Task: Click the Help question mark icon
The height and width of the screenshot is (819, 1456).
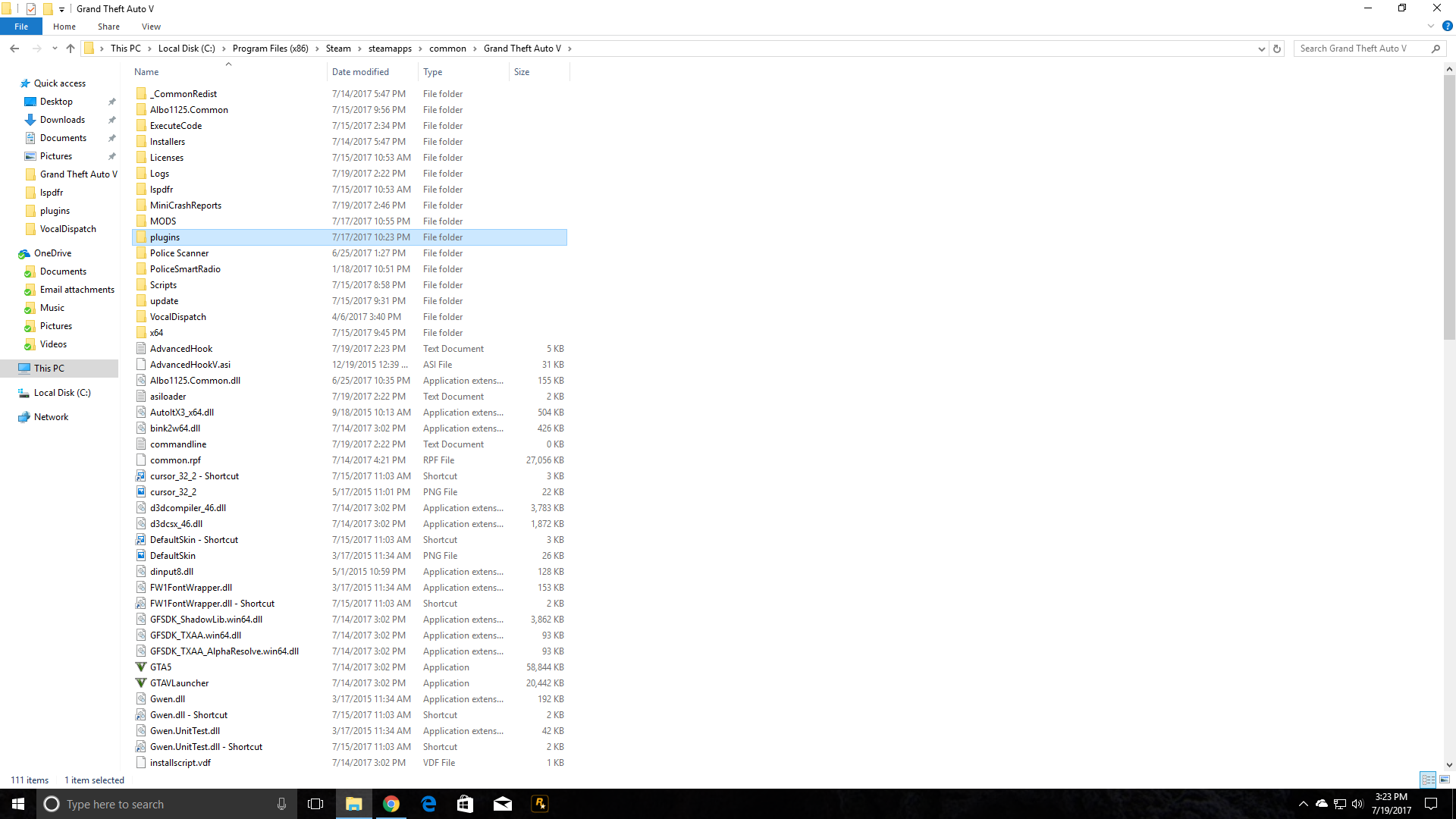Action: point(1447,26)
